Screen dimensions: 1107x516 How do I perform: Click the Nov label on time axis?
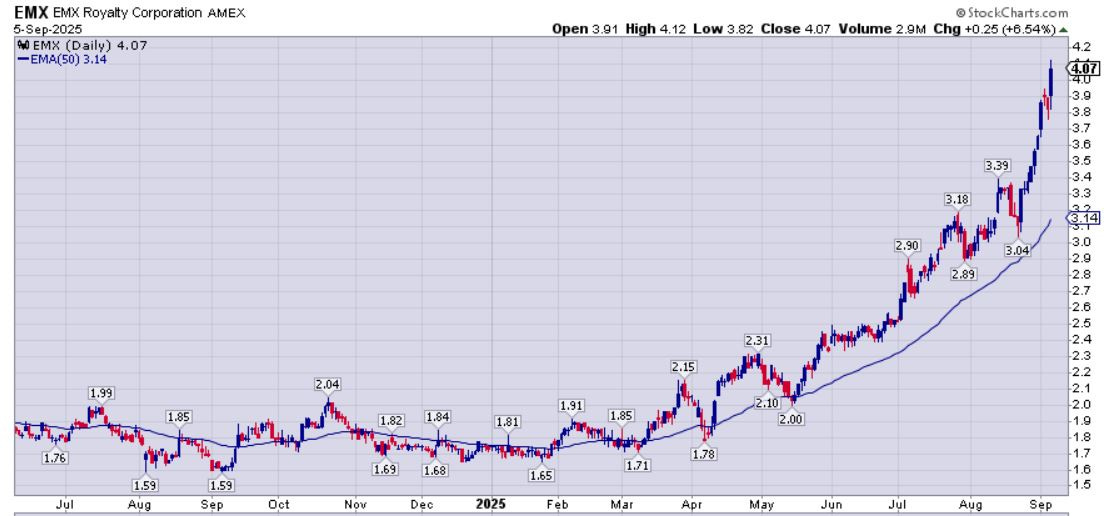356,505
